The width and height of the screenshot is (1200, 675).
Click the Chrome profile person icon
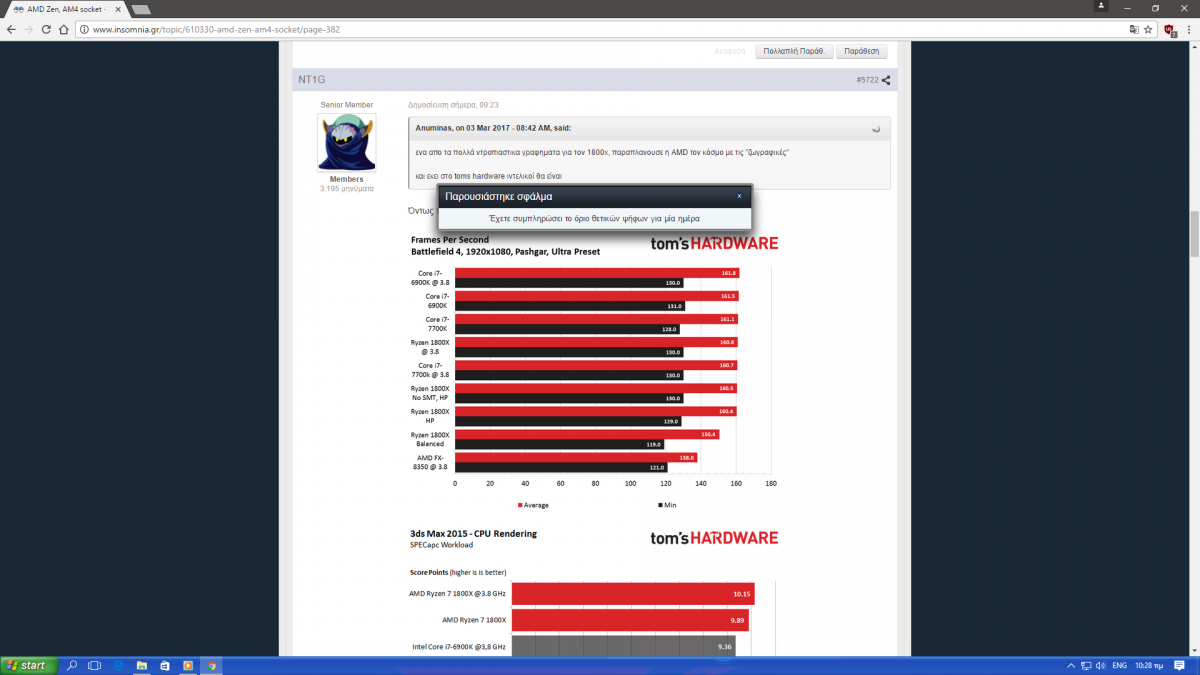click(x=1101, y=6)
